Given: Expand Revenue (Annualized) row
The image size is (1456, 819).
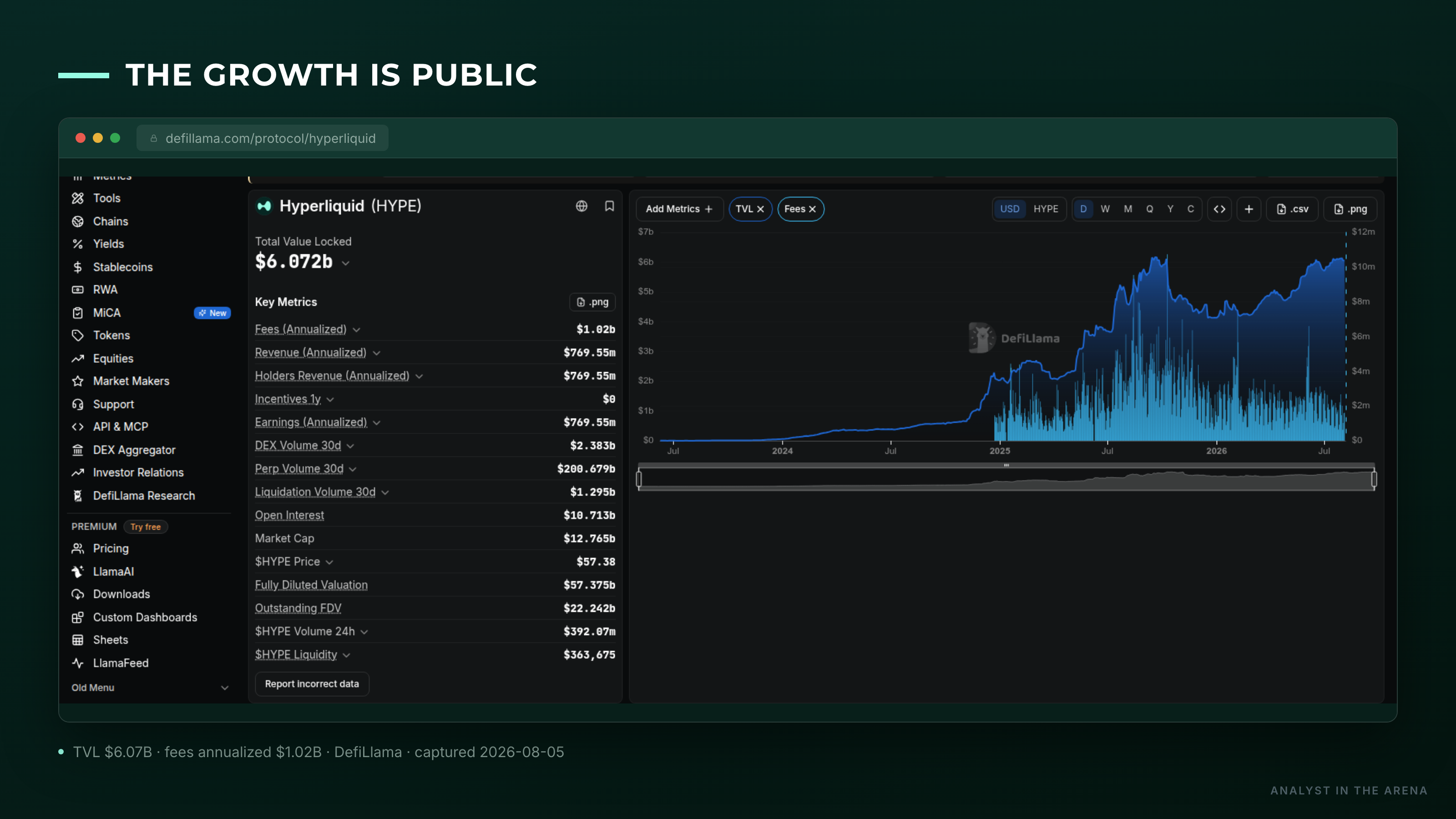Looking at the screenshot, I should 376,353.
